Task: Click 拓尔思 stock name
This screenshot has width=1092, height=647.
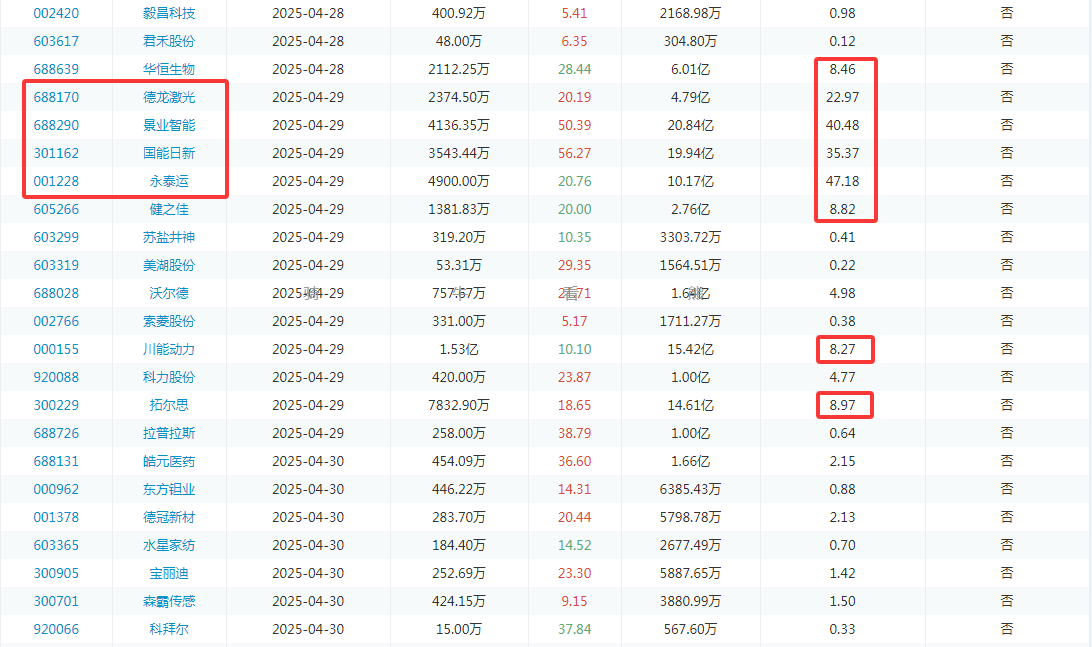Action: [x=169, y=405]
